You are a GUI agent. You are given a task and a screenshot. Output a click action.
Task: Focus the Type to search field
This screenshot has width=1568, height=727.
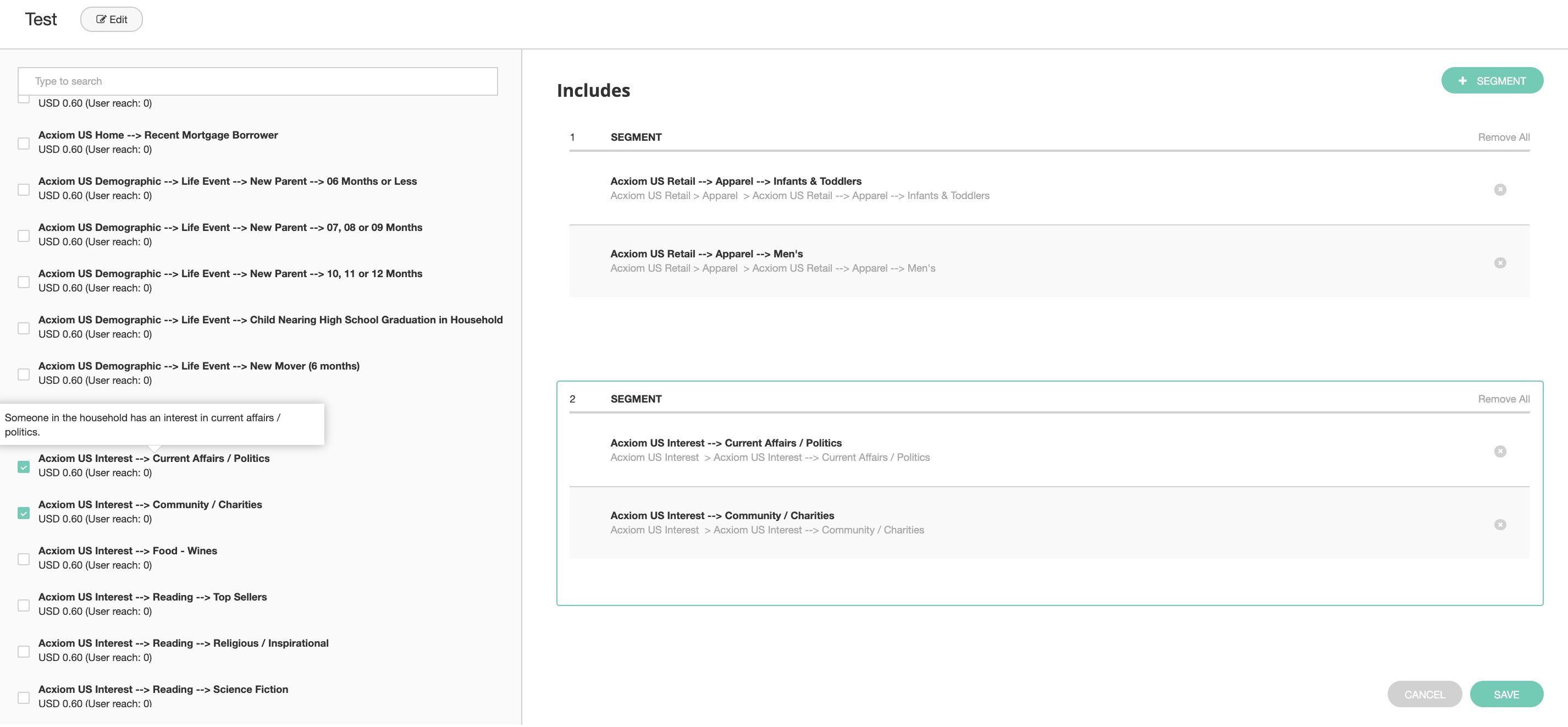(257, 81)
